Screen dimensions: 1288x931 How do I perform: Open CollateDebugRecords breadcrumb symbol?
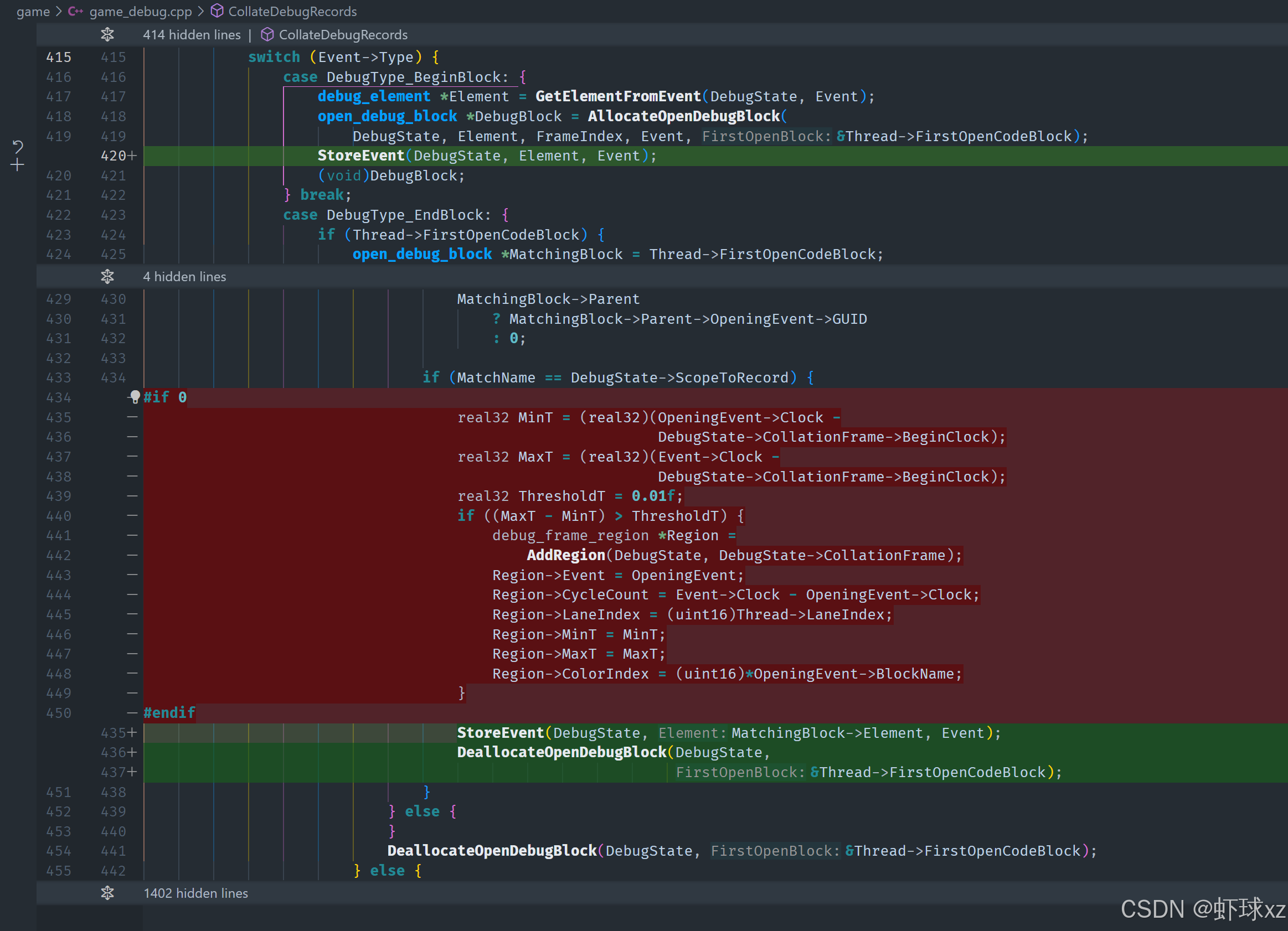292,12
